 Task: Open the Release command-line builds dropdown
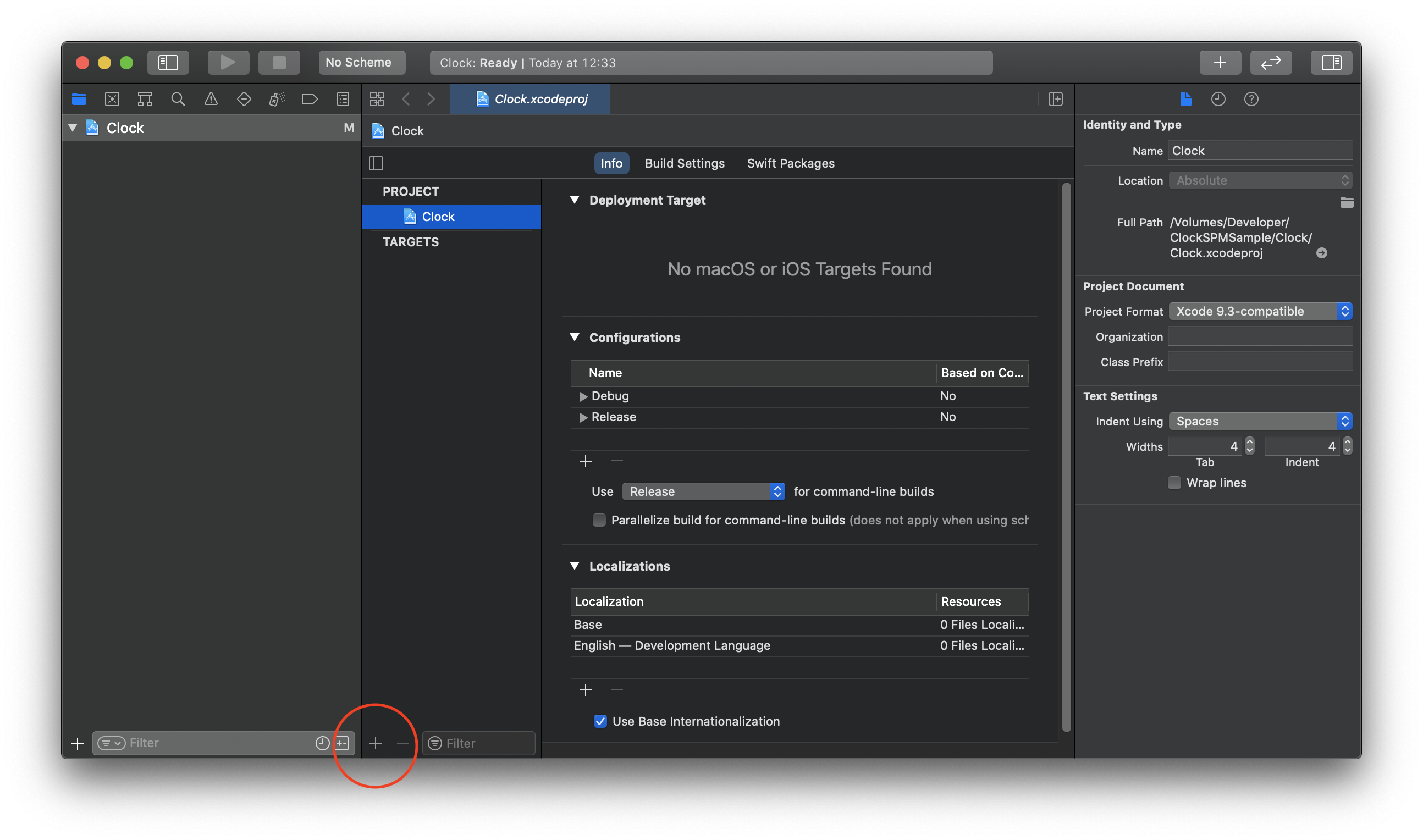[x=703, y=491]
